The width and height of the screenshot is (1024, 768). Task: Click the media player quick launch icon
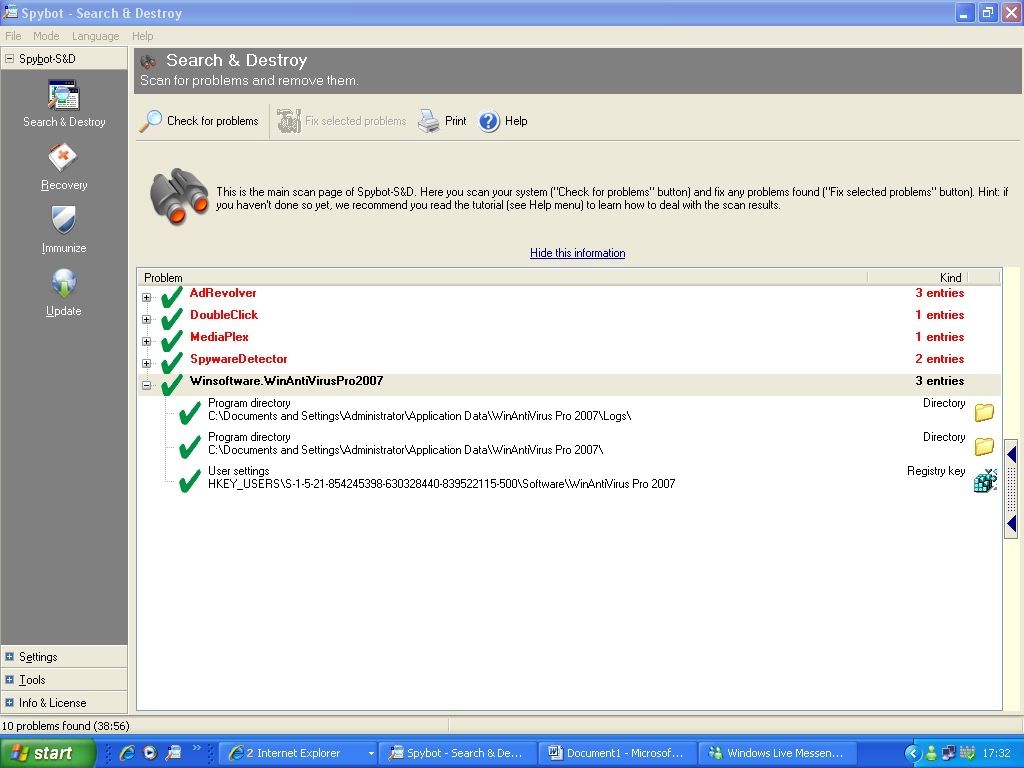click(x=150, y=753)
